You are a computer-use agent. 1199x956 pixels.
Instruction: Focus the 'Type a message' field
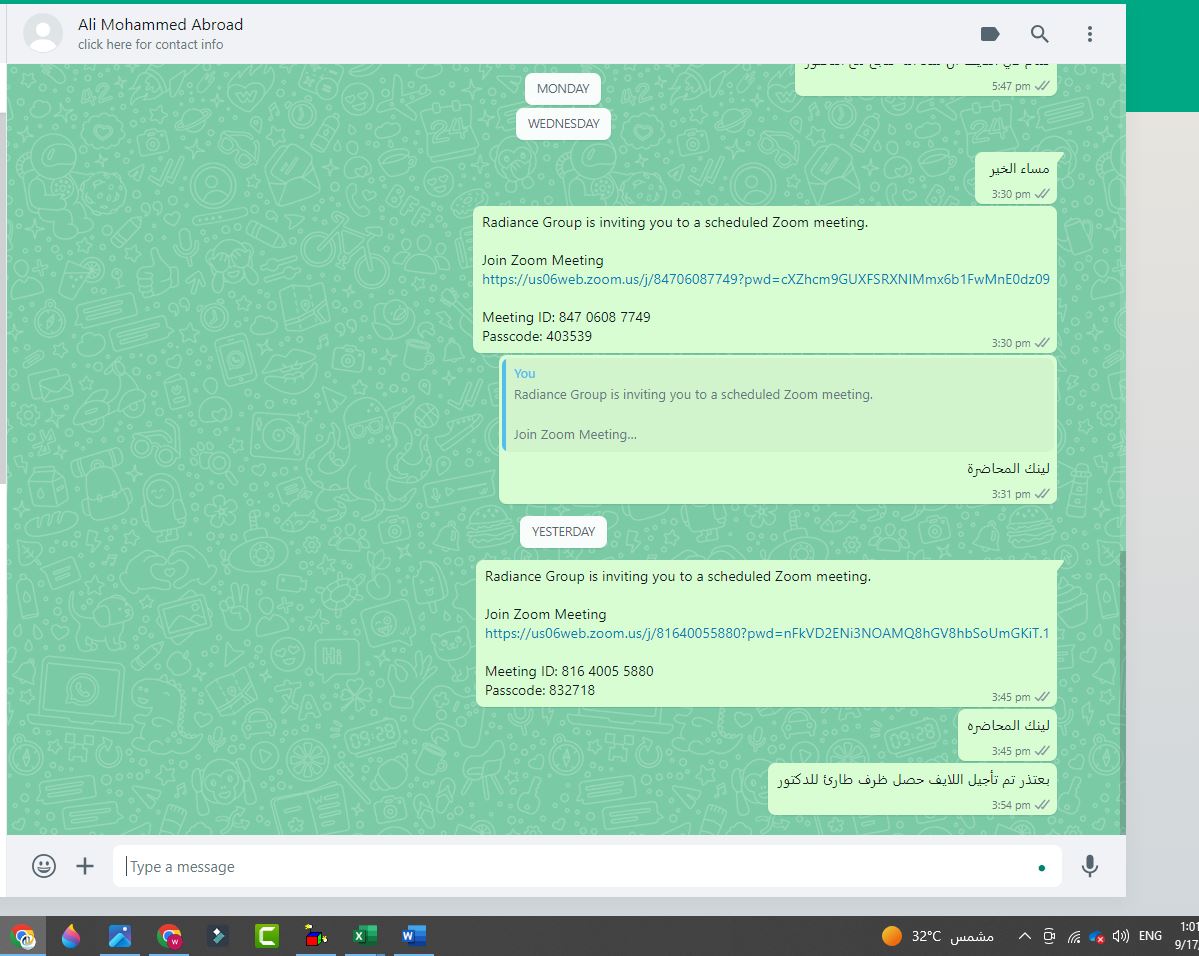coord(587,867)
